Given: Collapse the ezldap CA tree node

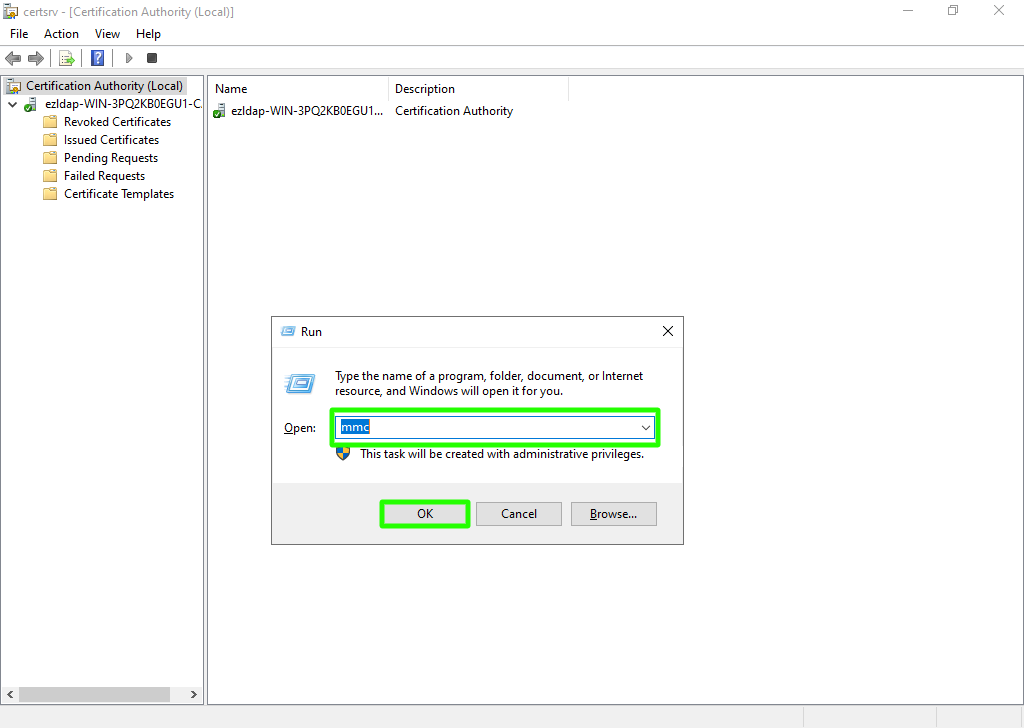Looking at the screenshot, I should (x=12, y=104).
